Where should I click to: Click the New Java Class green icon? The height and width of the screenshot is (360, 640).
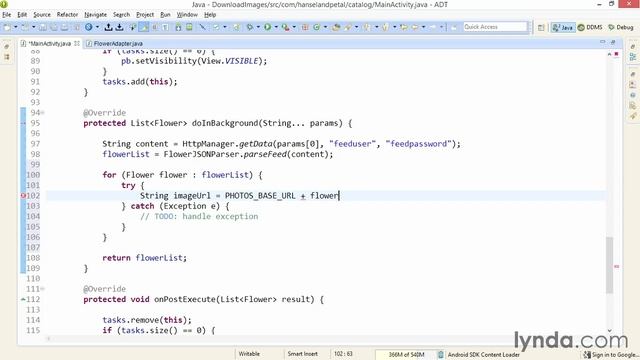[x=316, y=27]
